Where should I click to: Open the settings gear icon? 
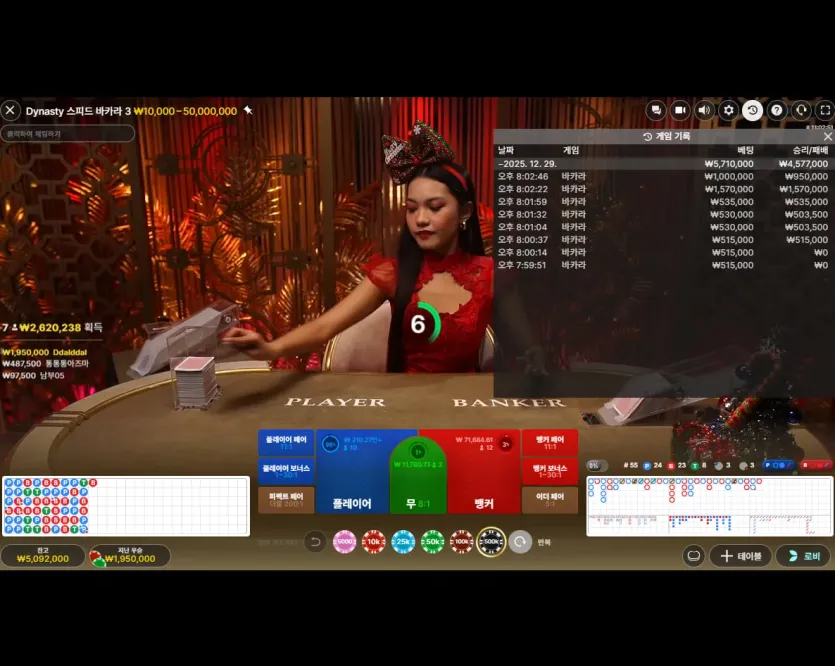point(728,110)
